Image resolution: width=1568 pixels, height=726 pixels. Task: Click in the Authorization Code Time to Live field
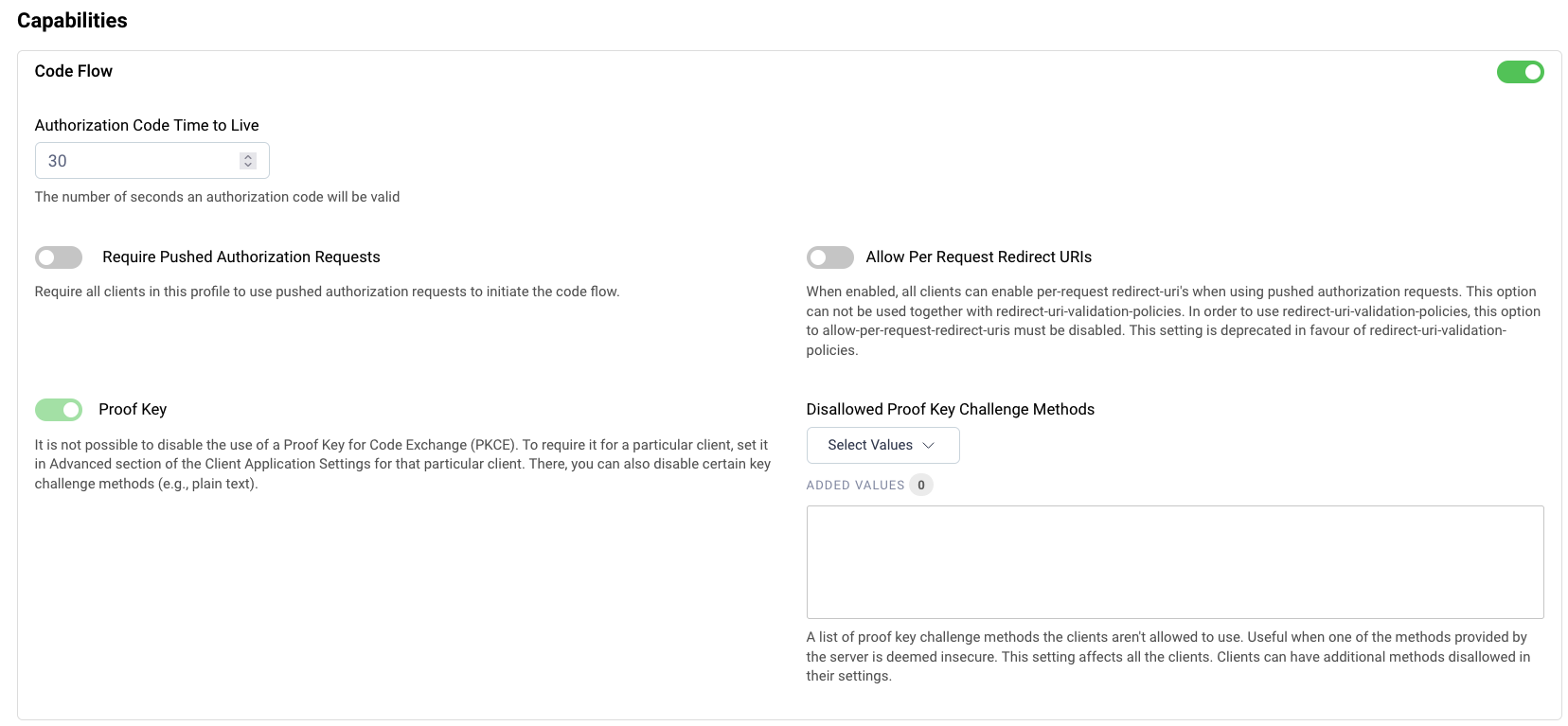point(137,161)
